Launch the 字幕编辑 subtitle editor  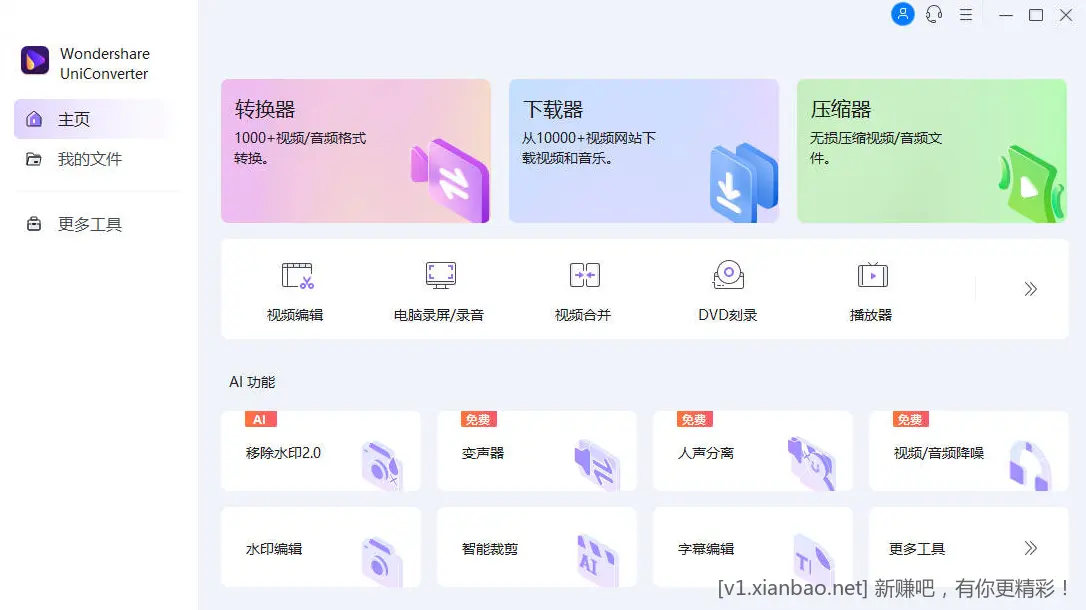click(752, 548)
